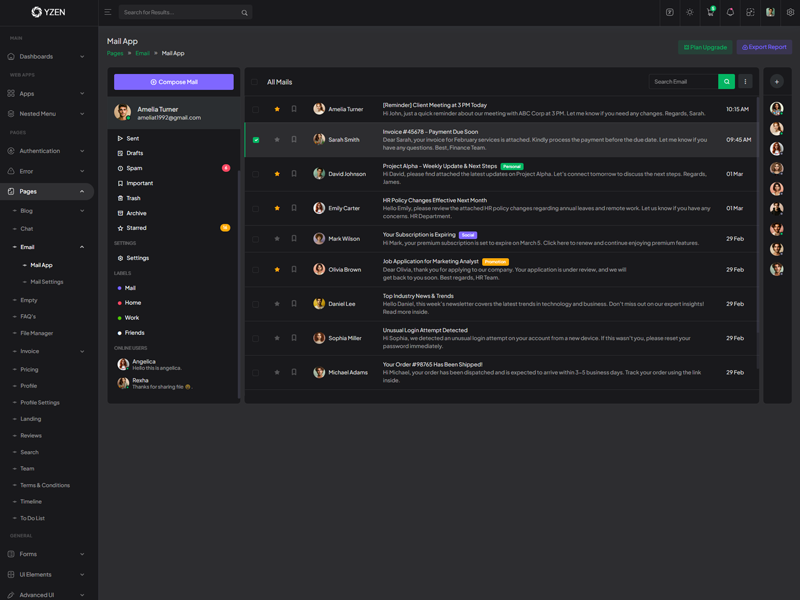This screenshot has height=600, width=800.
Task: Check the select-all checkbox beside All Mails
Action: 256,82
